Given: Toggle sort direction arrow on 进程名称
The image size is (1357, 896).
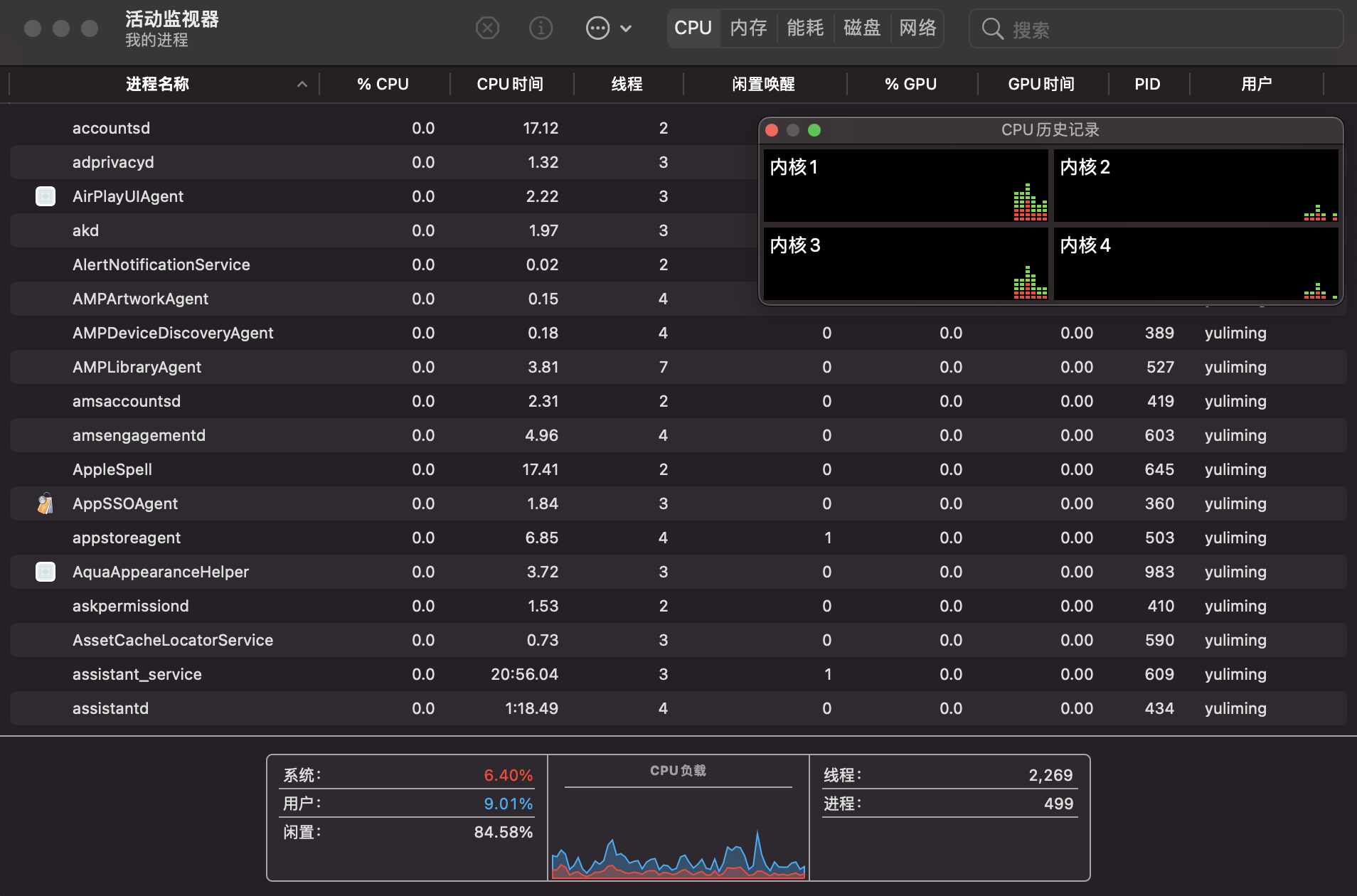Looking at the screenshot, I should pyautogui.click(x=302, y=84).
